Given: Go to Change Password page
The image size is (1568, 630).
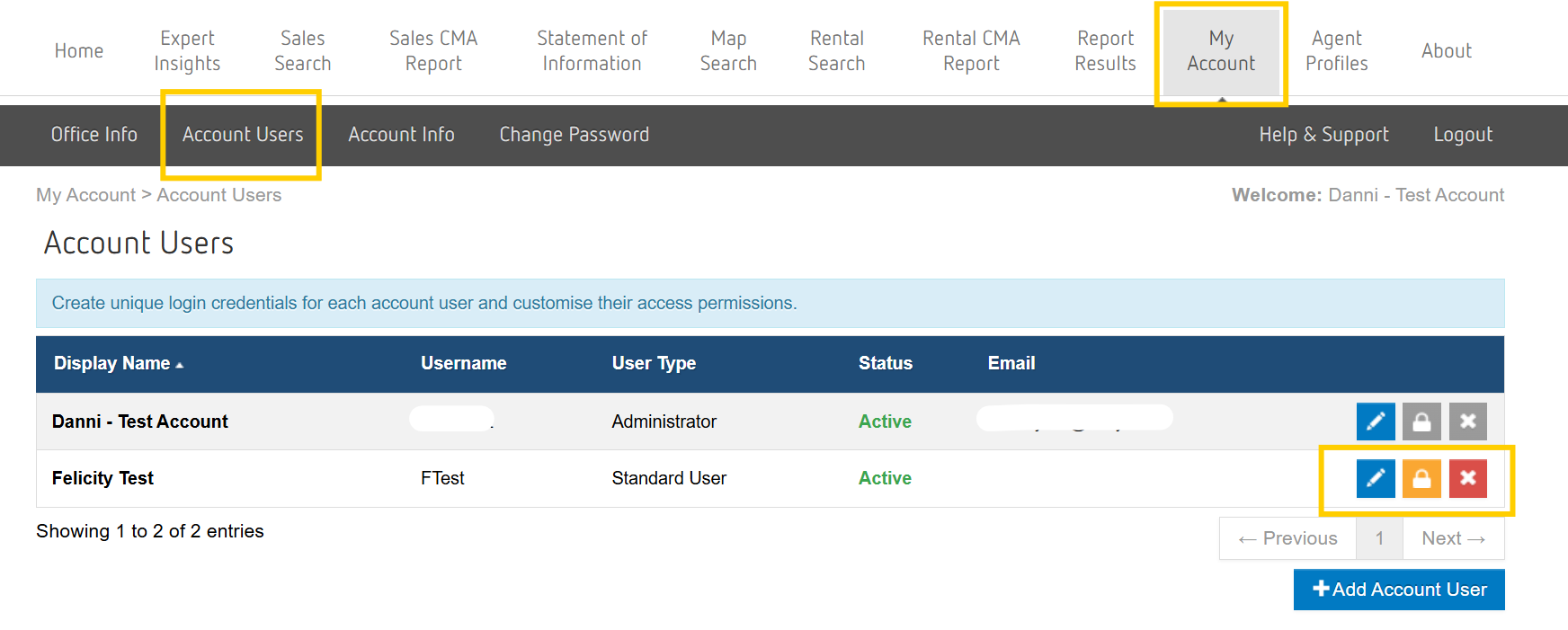Looking at the screenshot, I should (574, 135).
